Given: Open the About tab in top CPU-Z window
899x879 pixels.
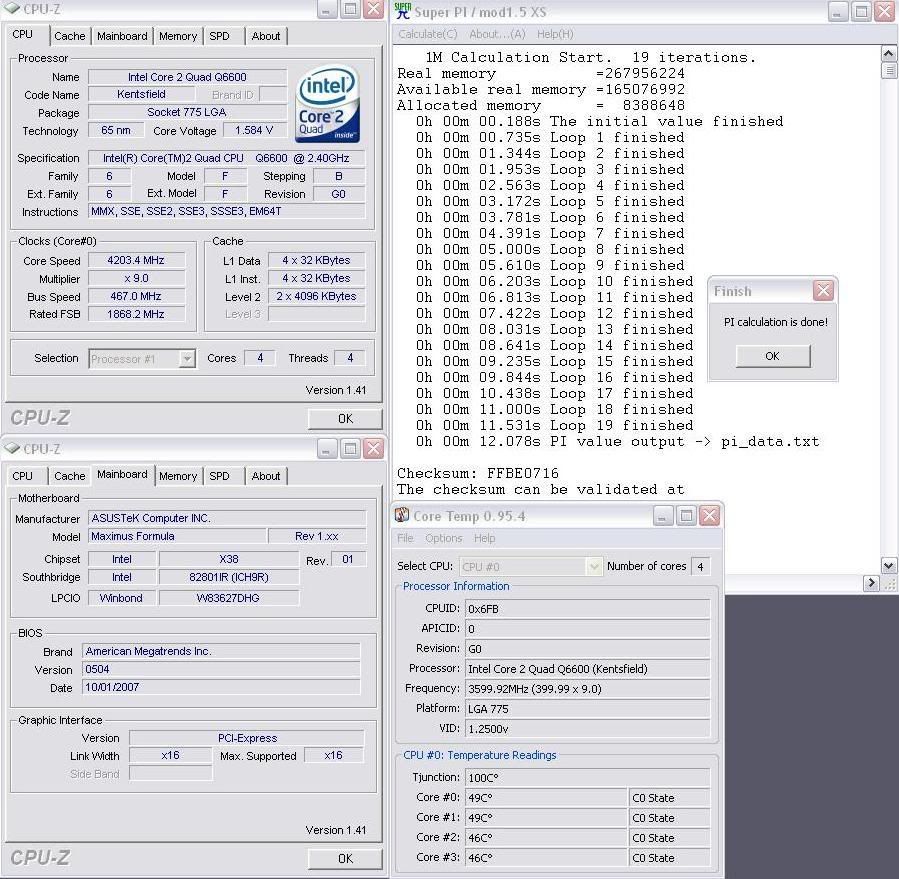Looking at the screenshot, I should click(266, 36).
